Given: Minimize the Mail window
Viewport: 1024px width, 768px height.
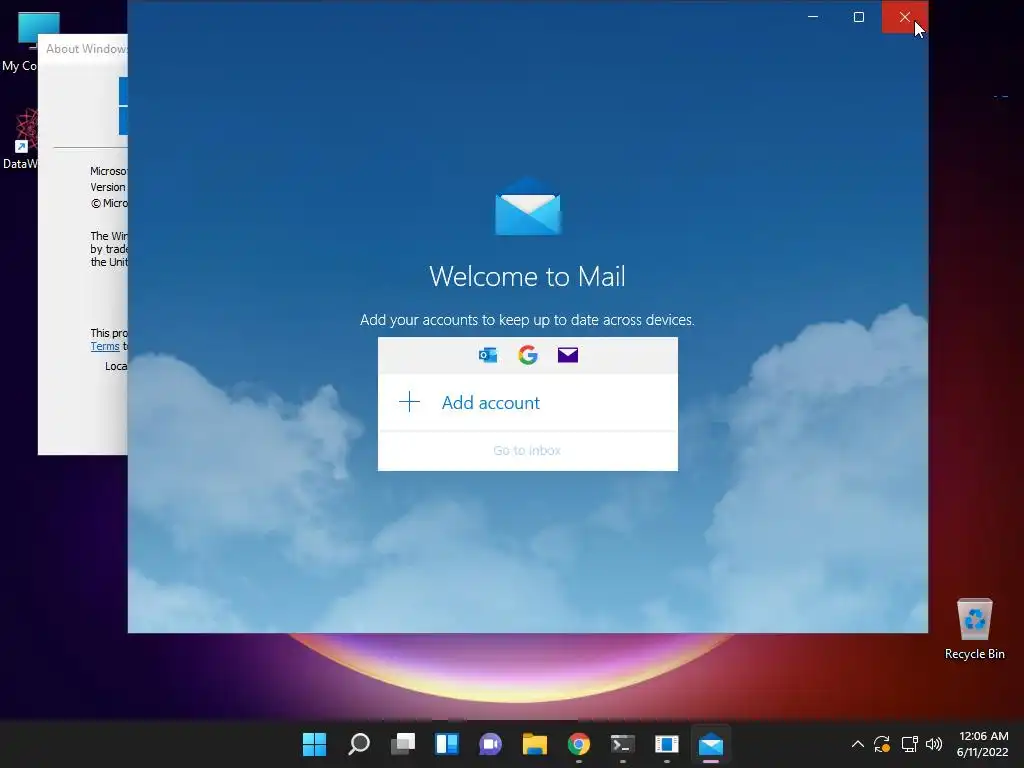Looking at the screenshot, I should tap(813, 16).
